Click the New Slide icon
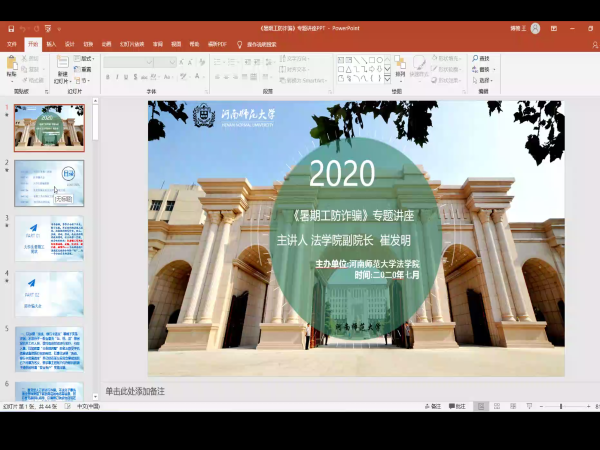 pyautogui.click(x=62, y=62)
